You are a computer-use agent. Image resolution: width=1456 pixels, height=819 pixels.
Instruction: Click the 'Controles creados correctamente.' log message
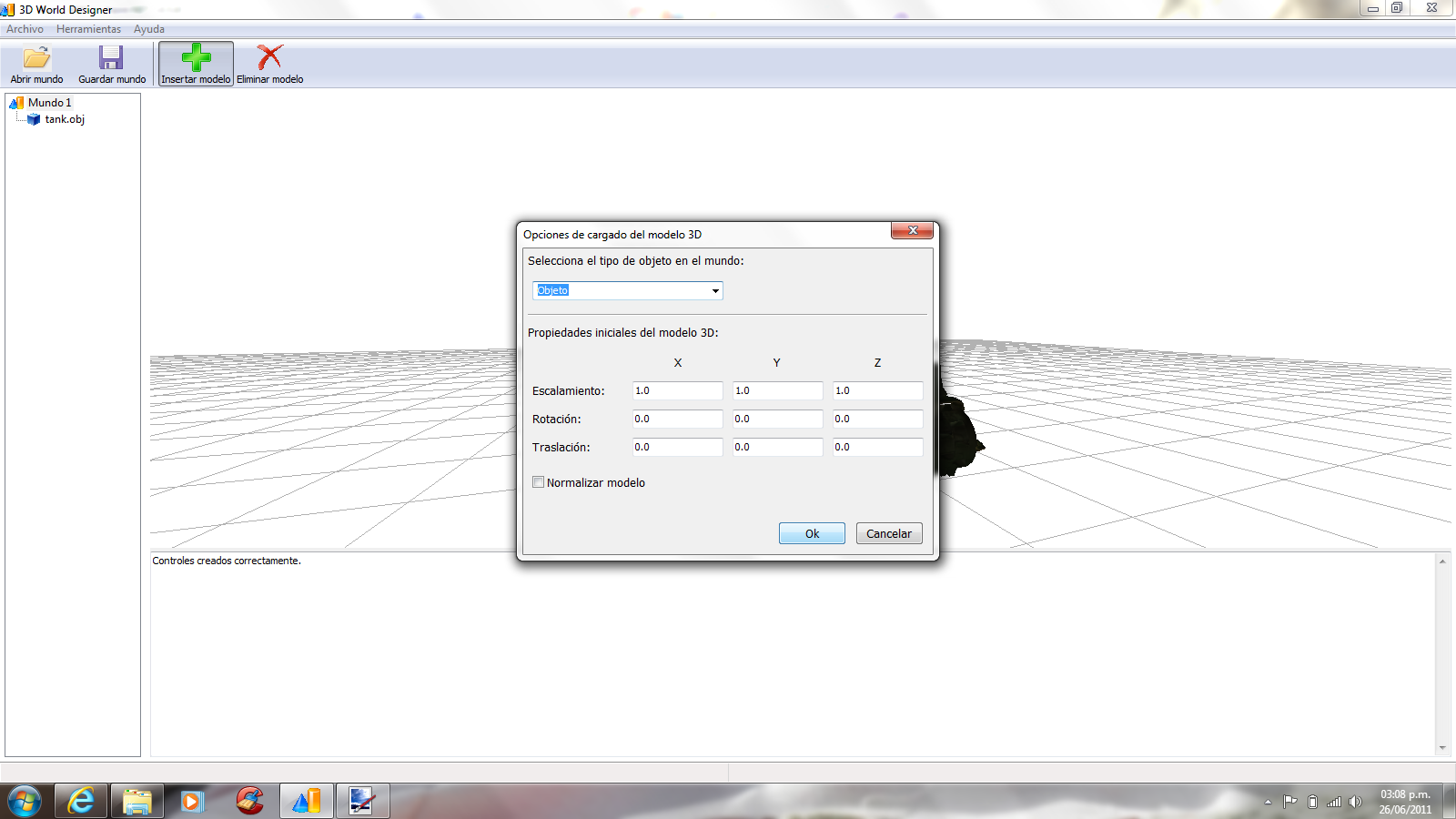pyautogui.click(x=227, y=561)
